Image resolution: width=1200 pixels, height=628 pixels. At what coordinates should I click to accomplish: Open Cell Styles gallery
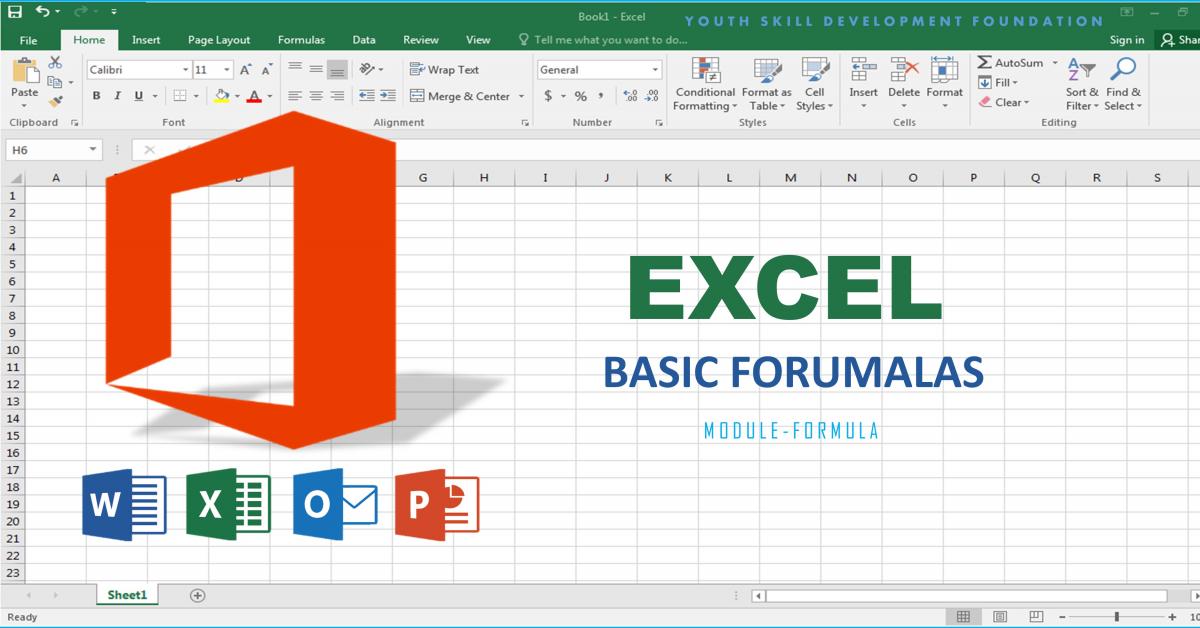pos(815,84)
